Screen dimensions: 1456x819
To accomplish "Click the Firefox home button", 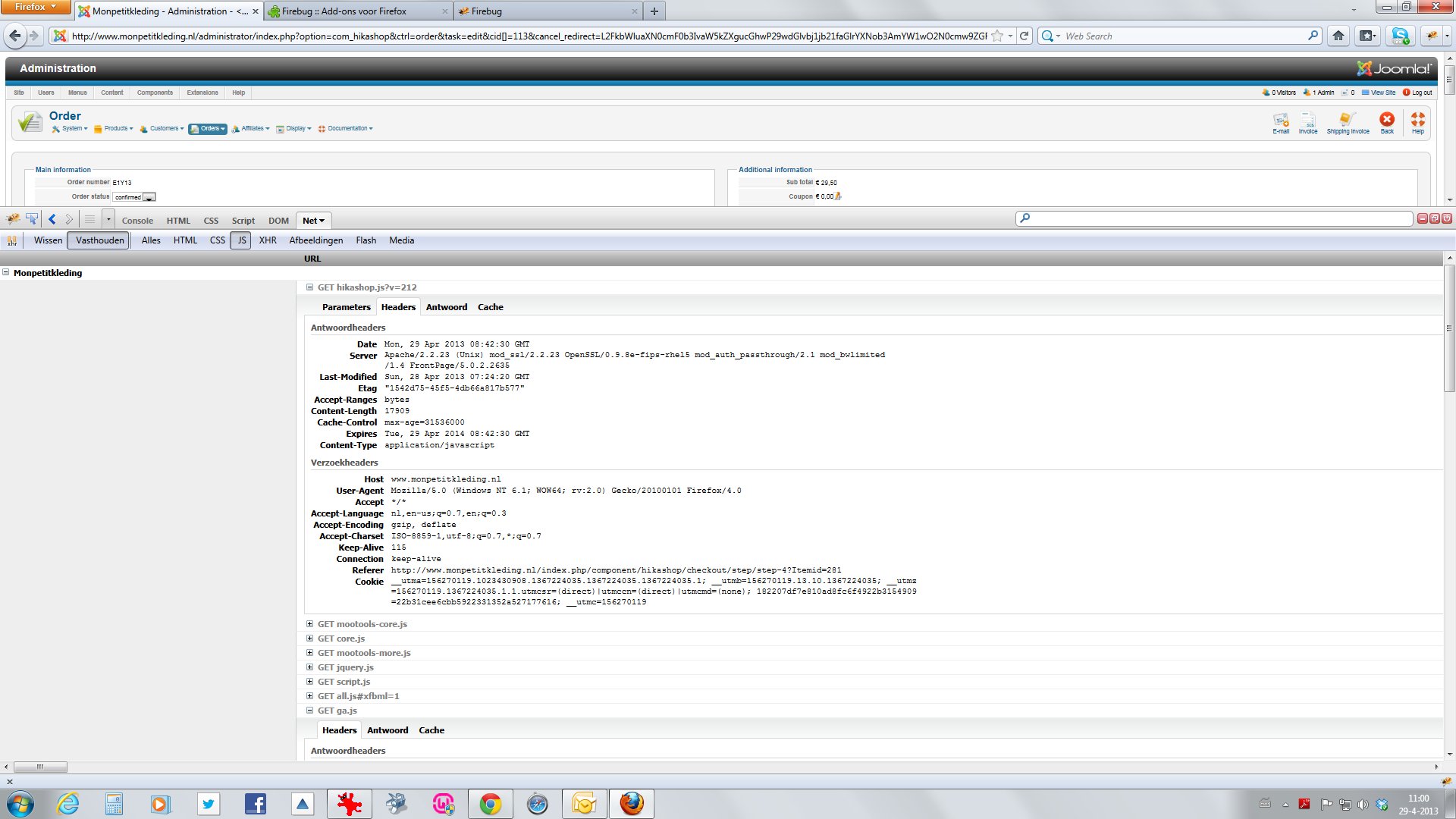I will [x=1338, y=36].
